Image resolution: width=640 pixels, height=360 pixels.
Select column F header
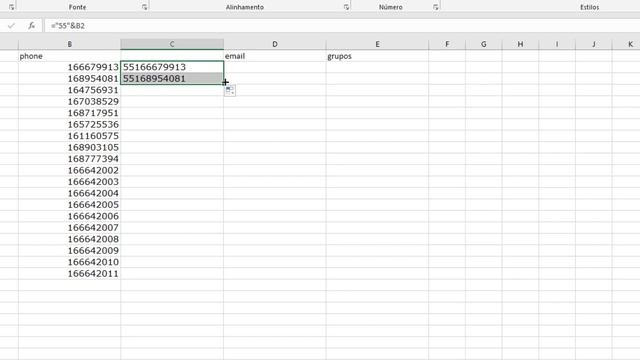point(447,44)
